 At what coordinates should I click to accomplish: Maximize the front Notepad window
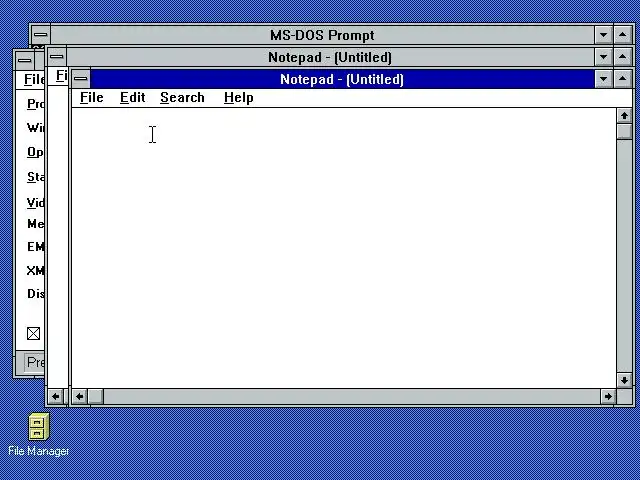click(622, 79)
